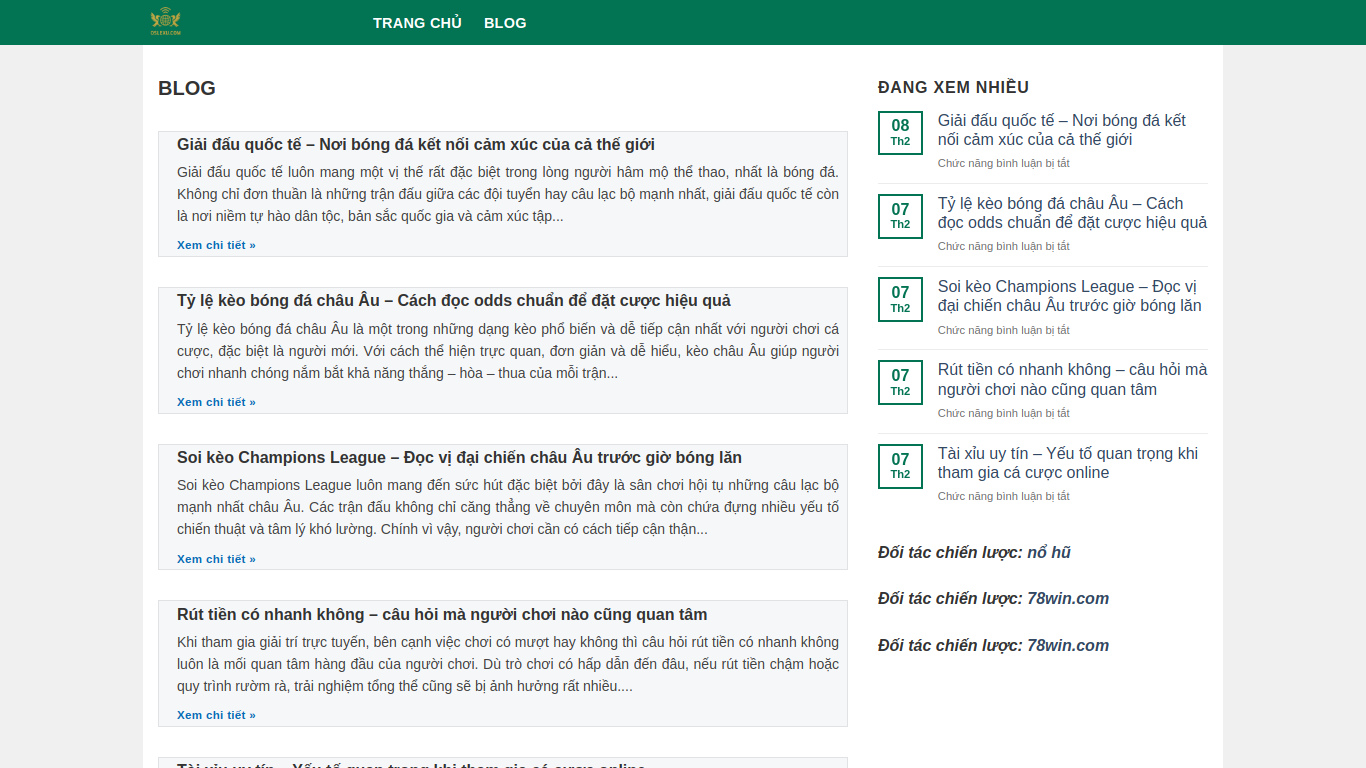
Task: Open sidebar link Tài xỉu uy tín
Action: pos(1068,463)
